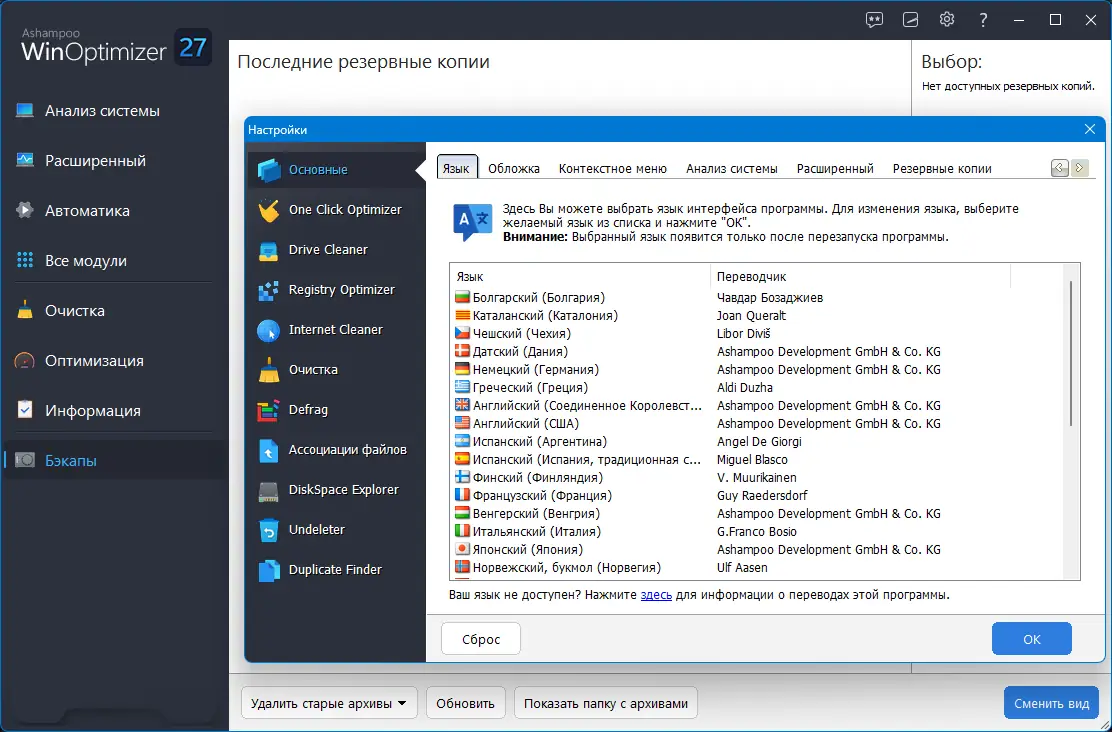Open Удалить старые архивы dropdown
Viewport: 1112px width, 732px height.
click(x=329, y=704)
